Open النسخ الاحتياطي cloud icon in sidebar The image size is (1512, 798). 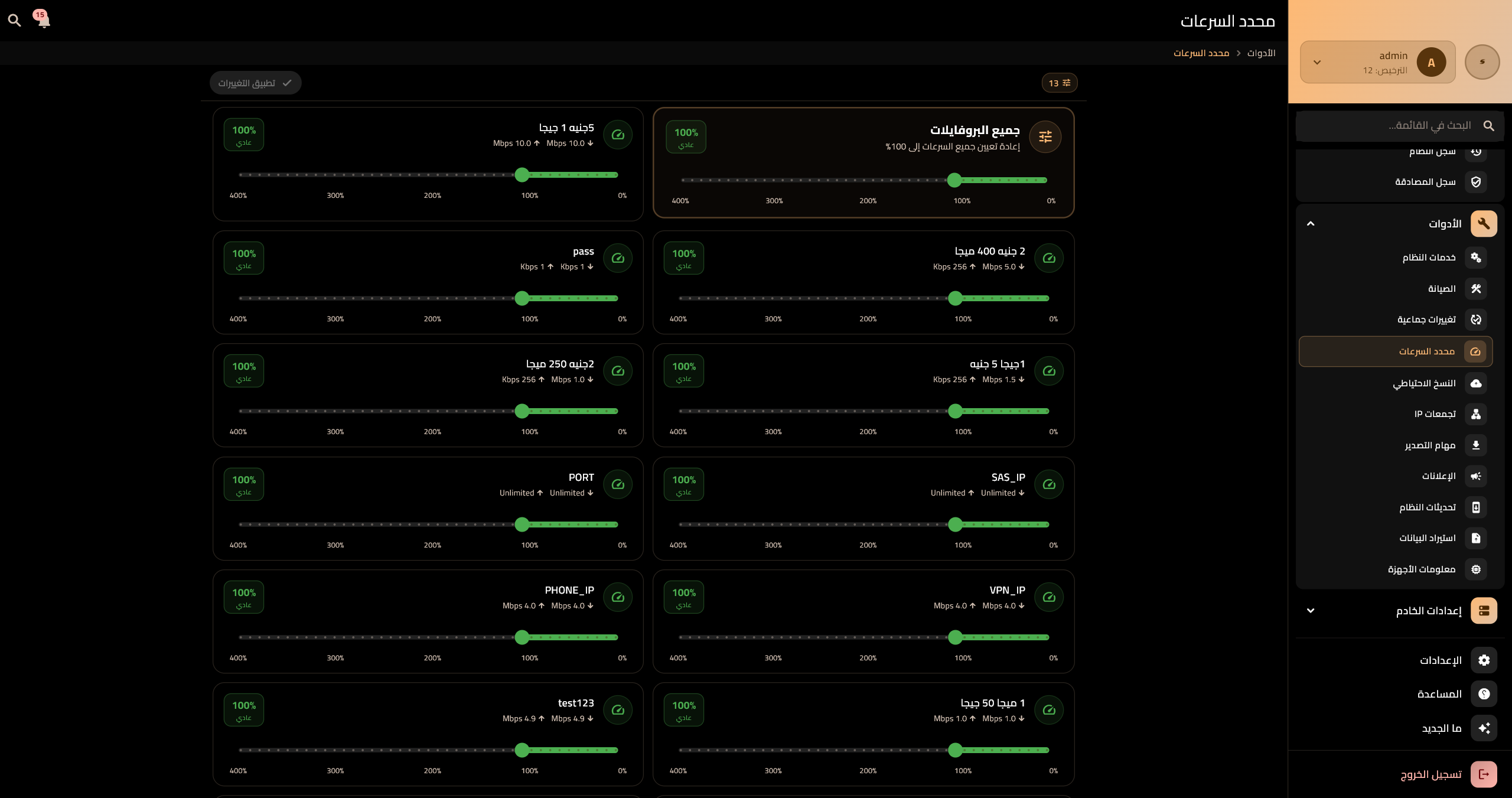pyautogui.click(x=1475, y=383)
